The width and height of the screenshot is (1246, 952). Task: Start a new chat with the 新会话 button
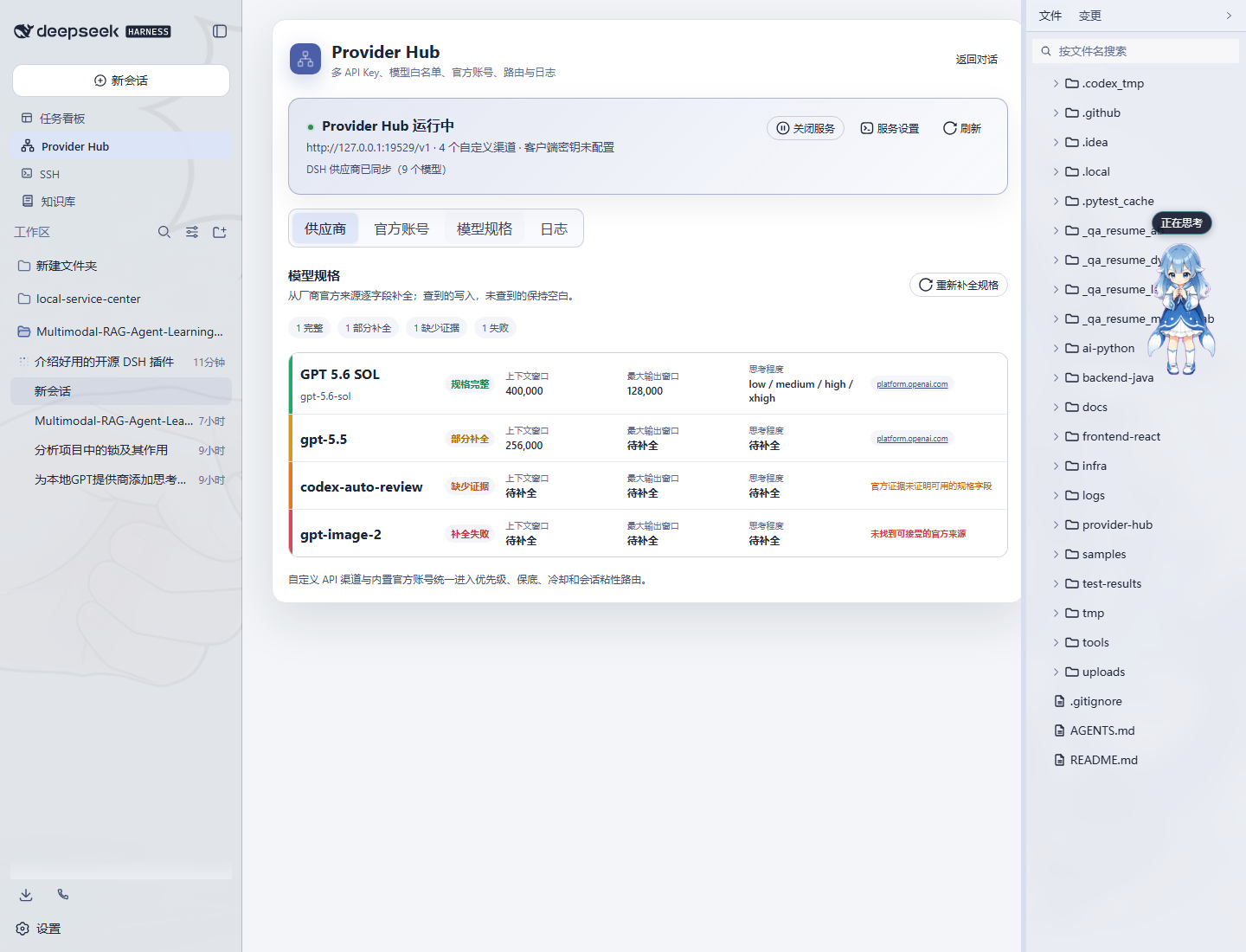click(x=121, y=80)
